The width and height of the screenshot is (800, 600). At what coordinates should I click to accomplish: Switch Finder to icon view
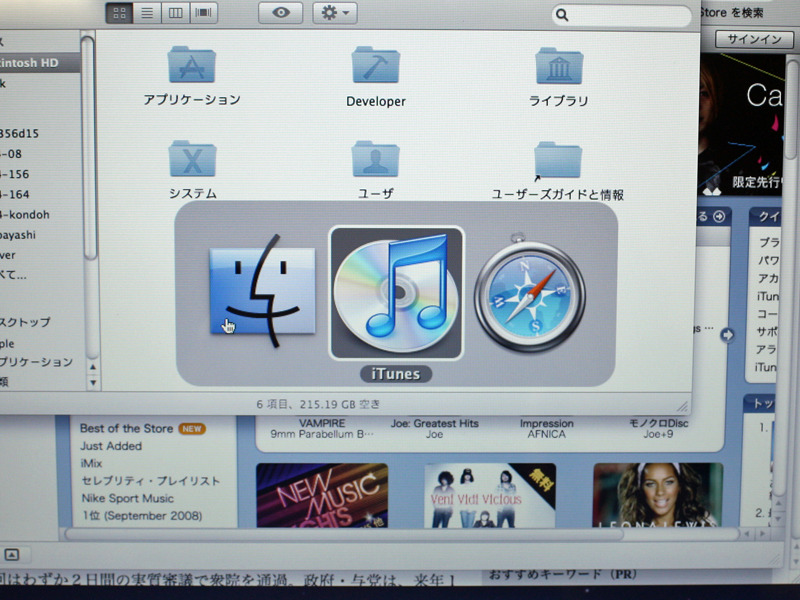[119, 13]
